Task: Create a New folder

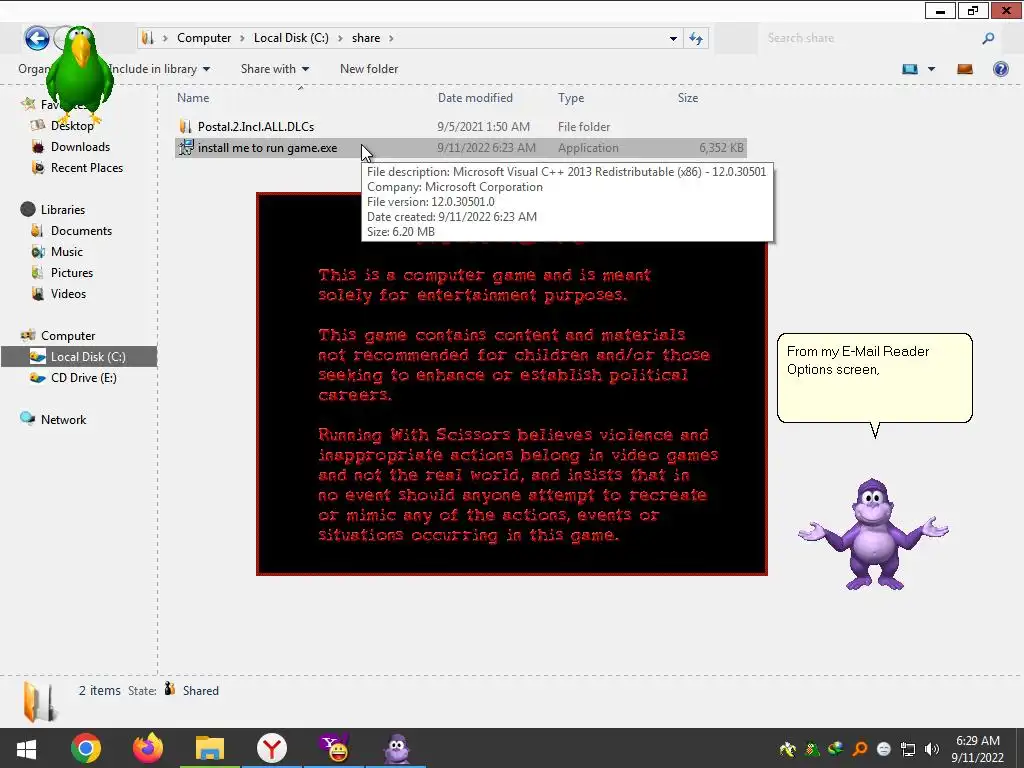Action: coord(369,69)
